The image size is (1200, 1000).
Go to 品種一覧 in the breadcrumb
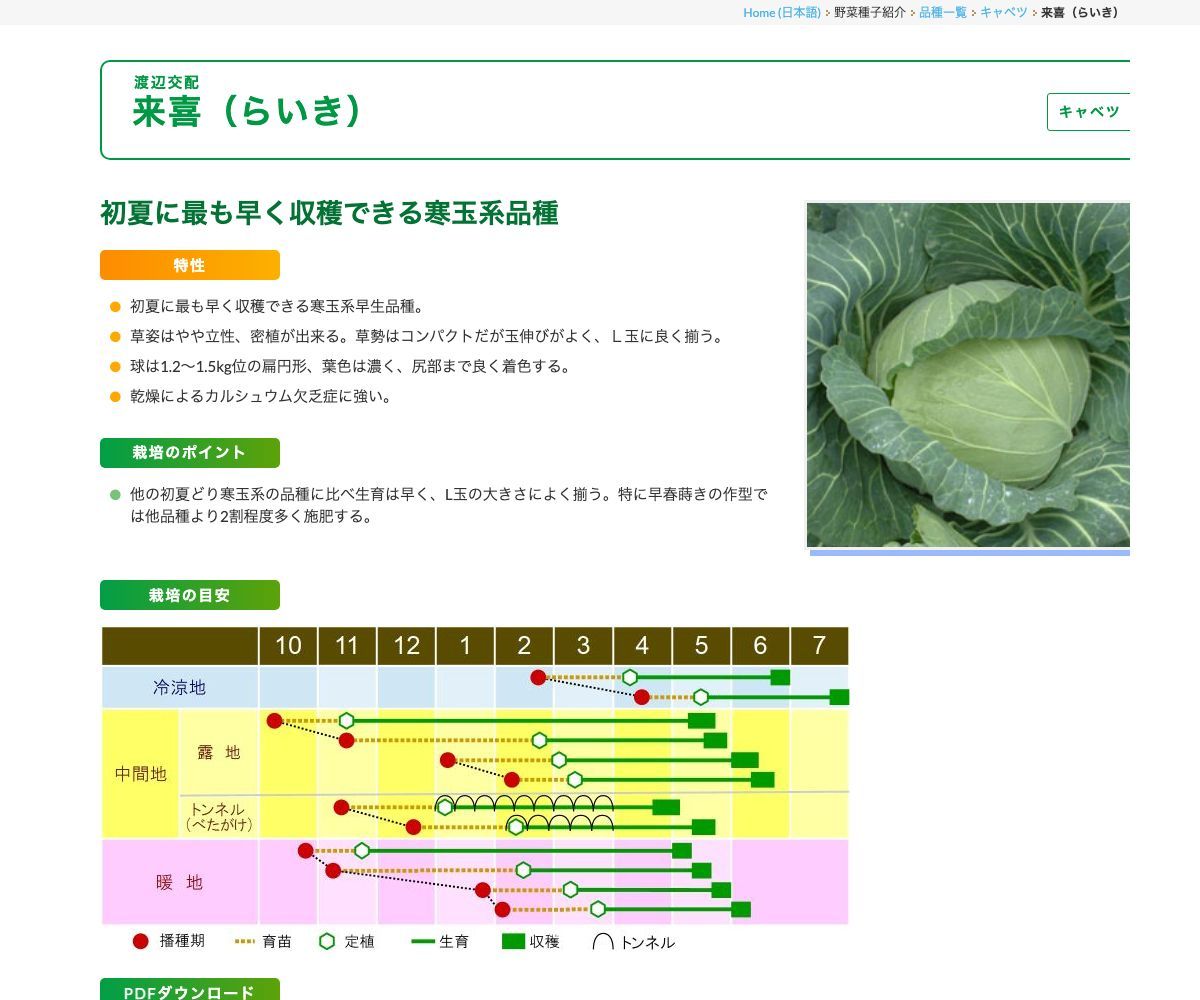(942, 12)
